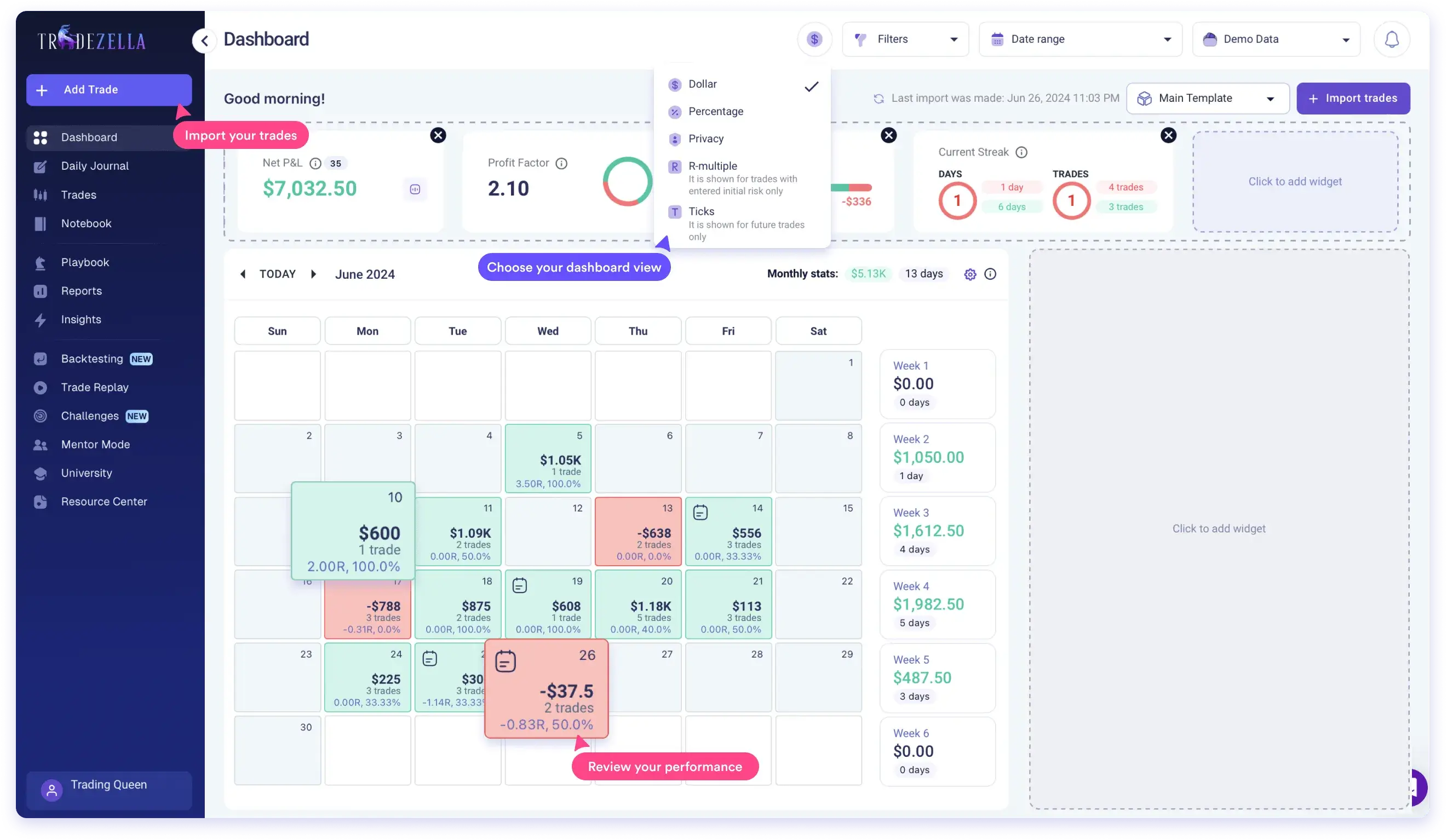Open the Date range selector
This screenshot has width=1447, height=840.
tap(1079, 39)
